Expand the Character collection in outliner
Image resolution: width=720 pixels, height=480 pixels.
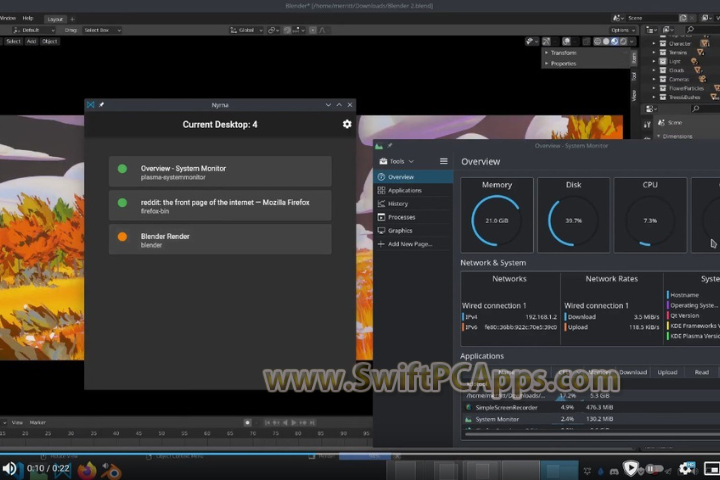coord(654,44)
